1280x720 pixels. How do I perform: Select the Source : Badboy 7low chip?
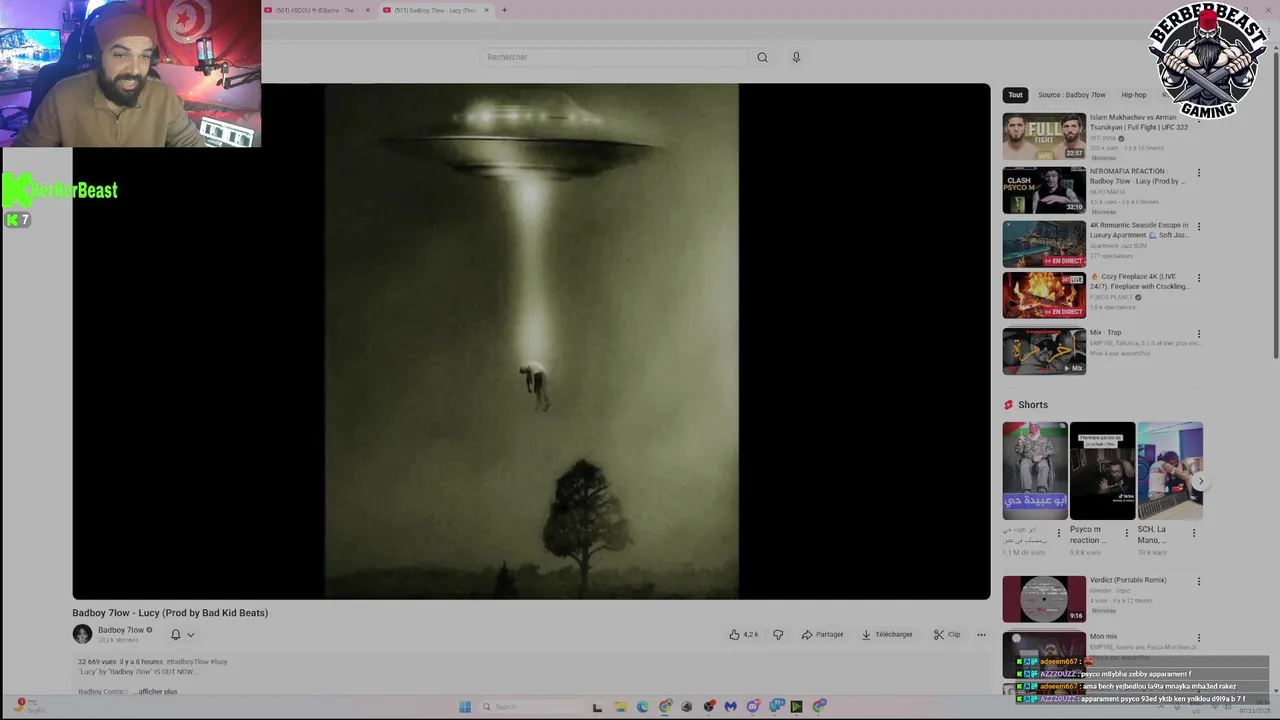pyautogui.click(x=1071, y=95)
